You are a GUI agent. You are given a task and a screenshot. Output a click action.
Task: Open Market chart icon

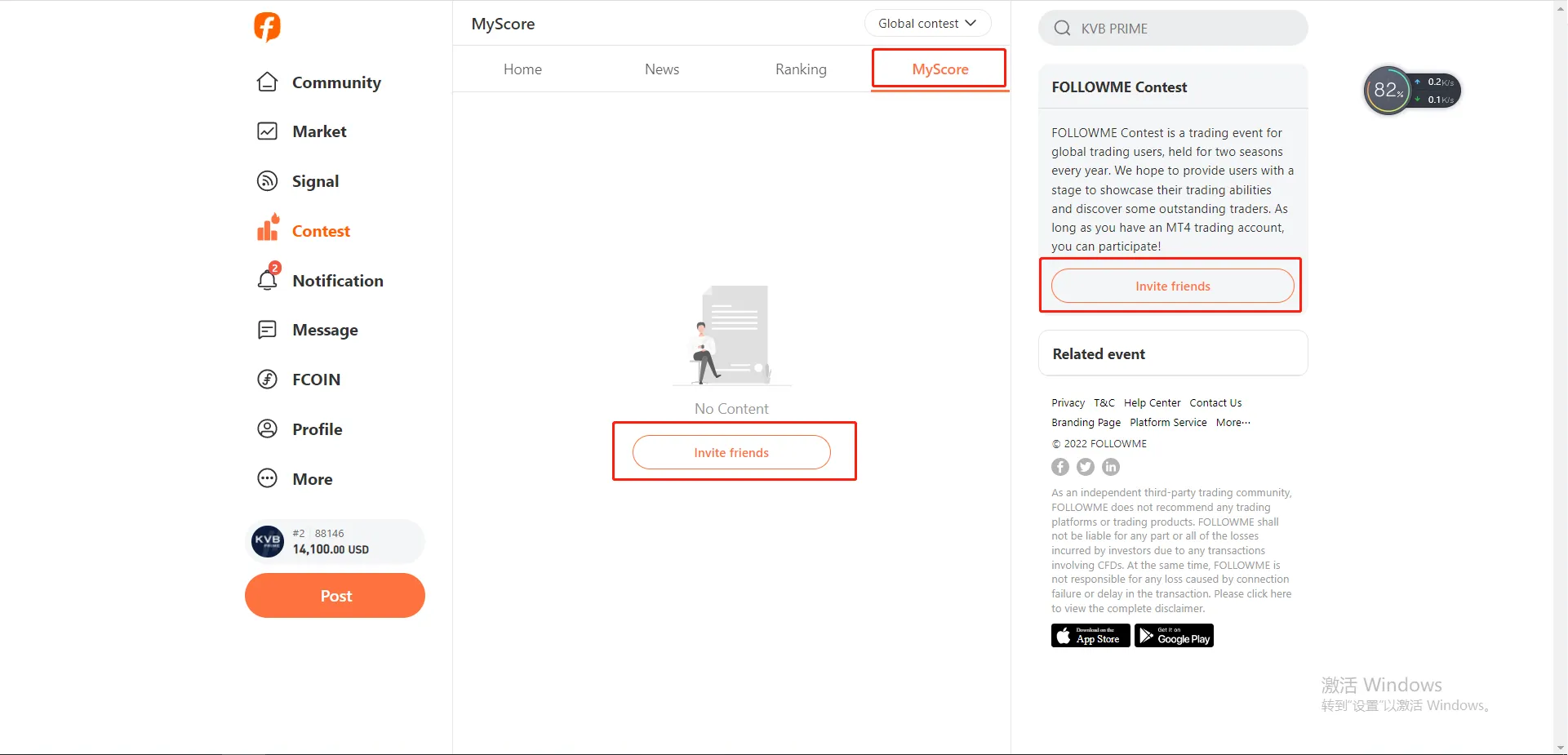(x=267, y=131)
